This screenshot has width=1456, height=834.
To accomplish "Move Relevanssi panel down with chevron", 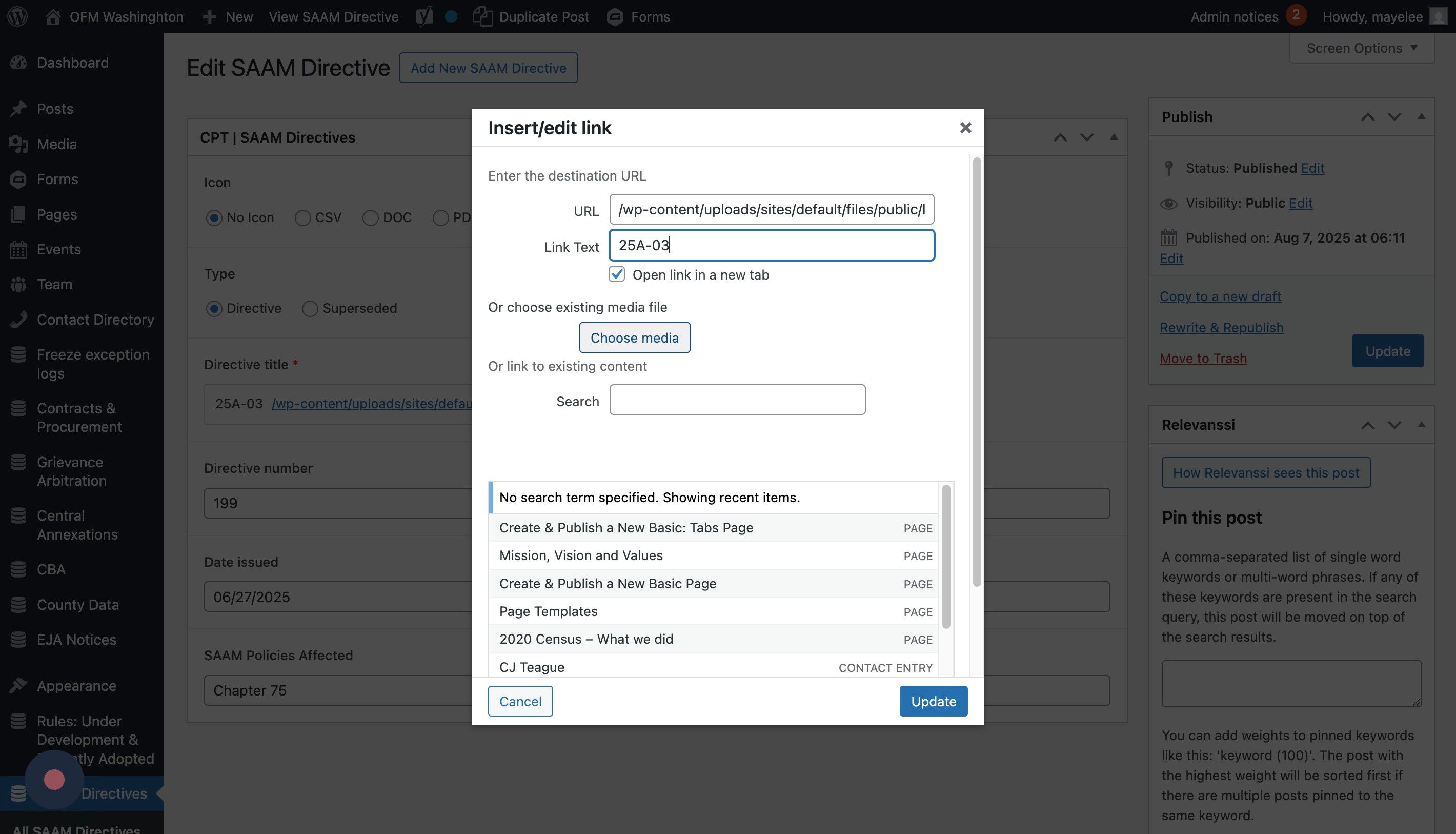I will (1394, 425).
